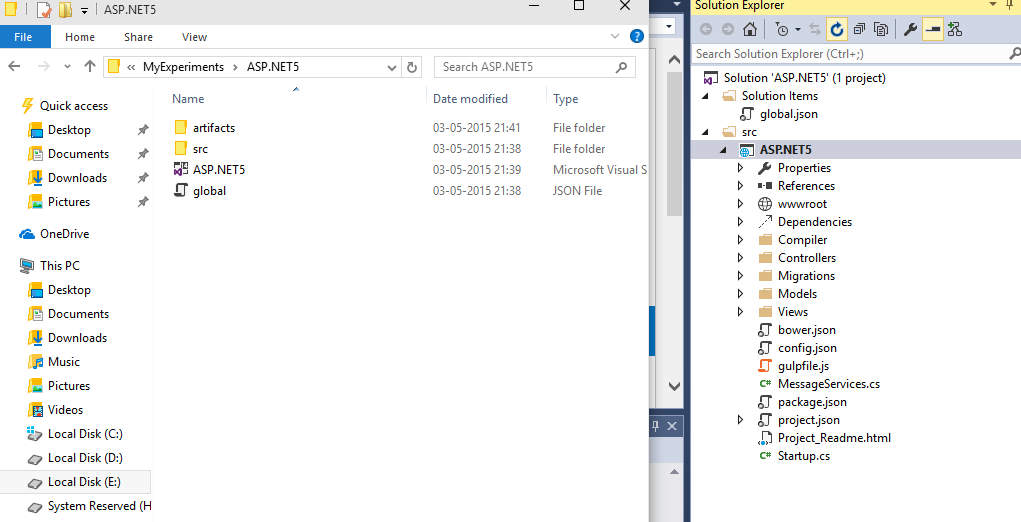Image resolution: width=1021 pixels, height=522 pixels.
Task: Select Solution 'ASP.NET5' (1 project) node
Action: (804, 77)
